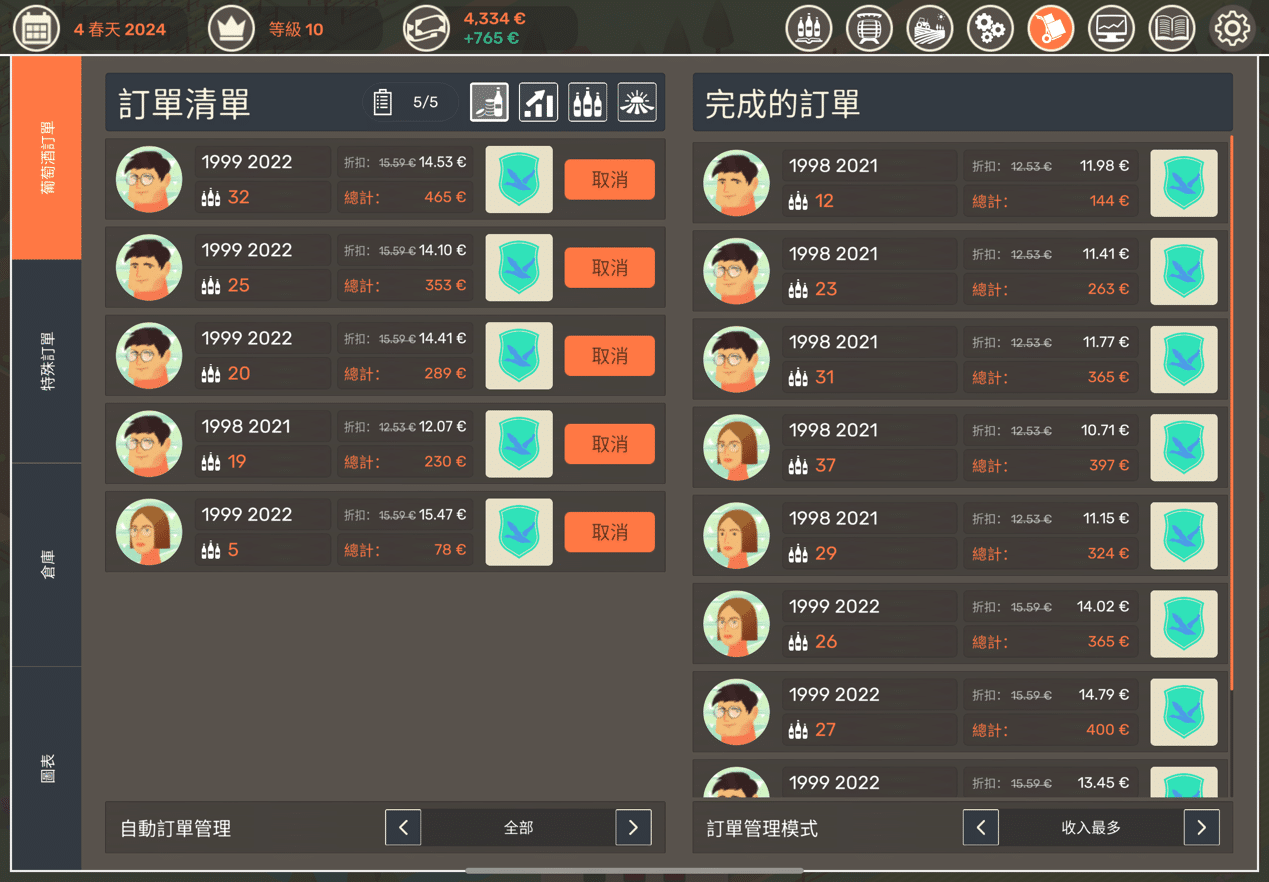The height and width of the screenshot is (882, 1269).
Task: Open the book encyclopedia icon
Action: pos(1171,29)
